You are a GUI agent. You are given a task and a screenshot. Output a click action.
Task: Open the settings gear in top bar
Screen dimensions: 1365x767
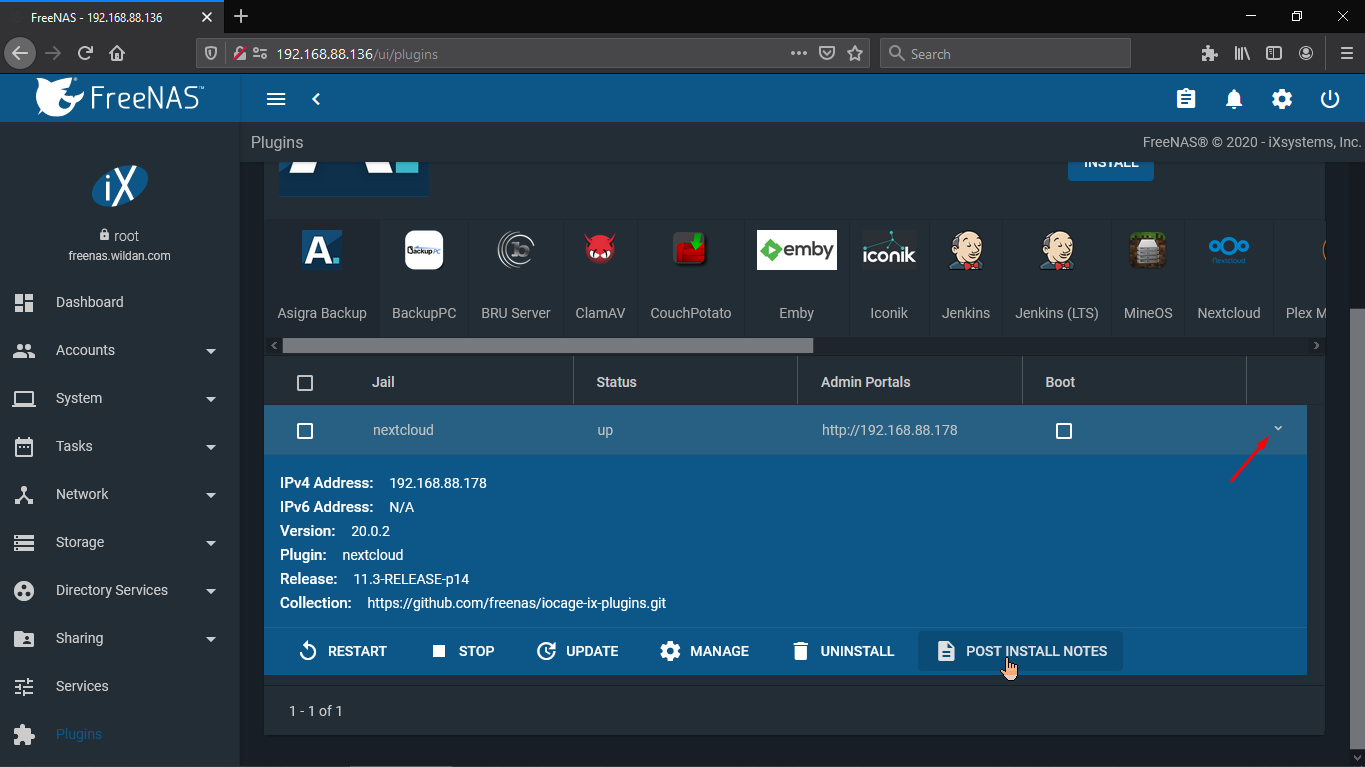tap(1282, 99)
